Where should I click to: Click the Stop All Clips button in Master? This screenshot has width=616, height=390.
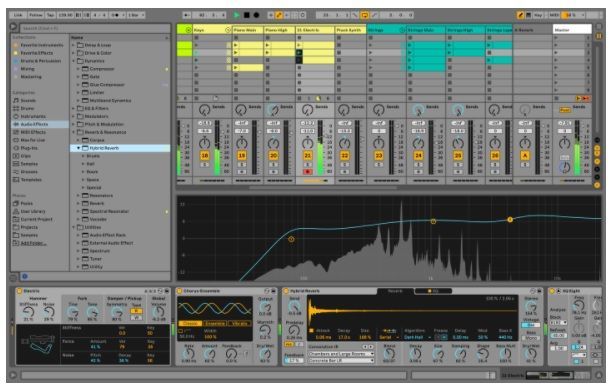coord(556,98)
